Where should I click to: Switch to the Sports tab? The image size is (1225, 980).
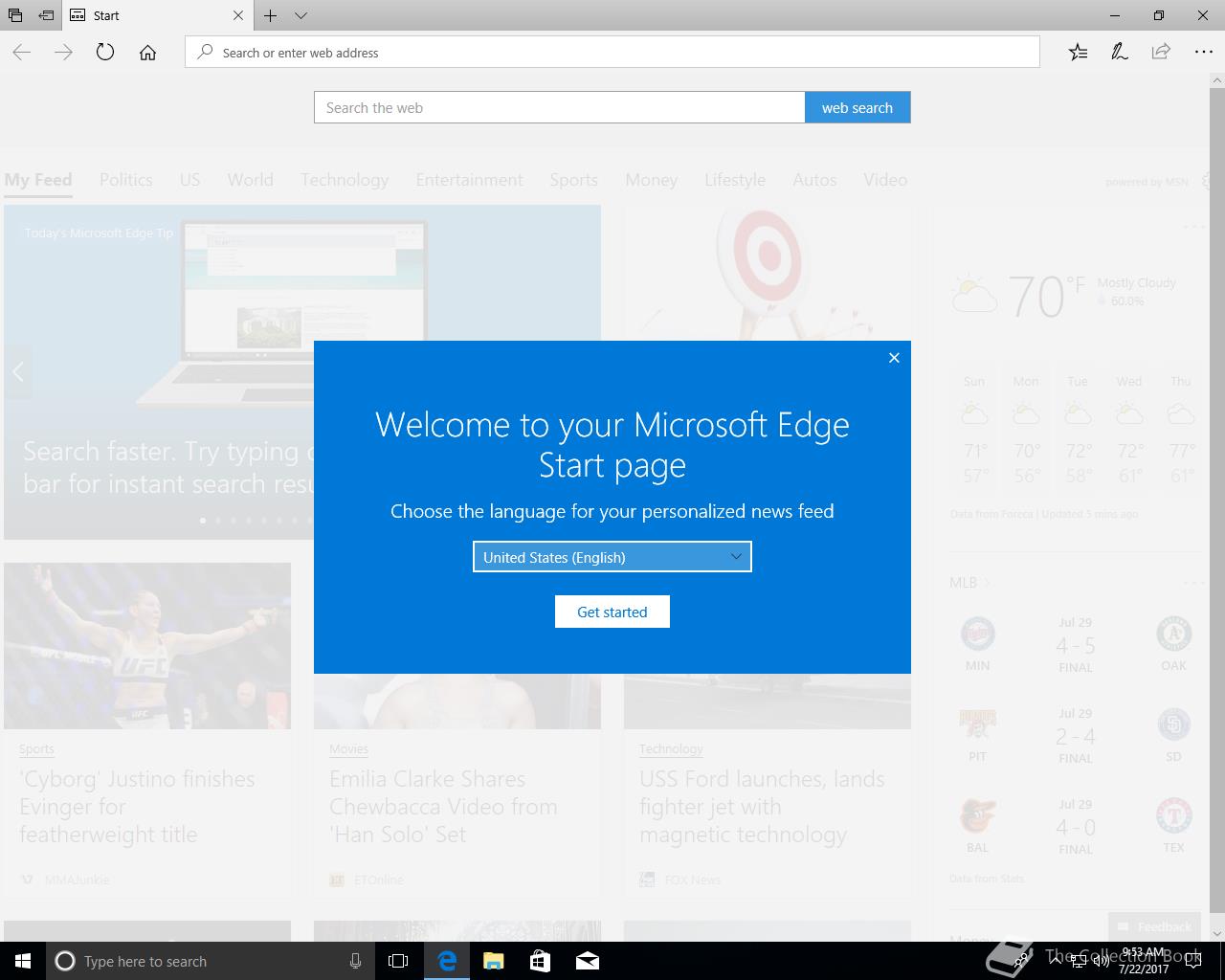tap(573, 180)
